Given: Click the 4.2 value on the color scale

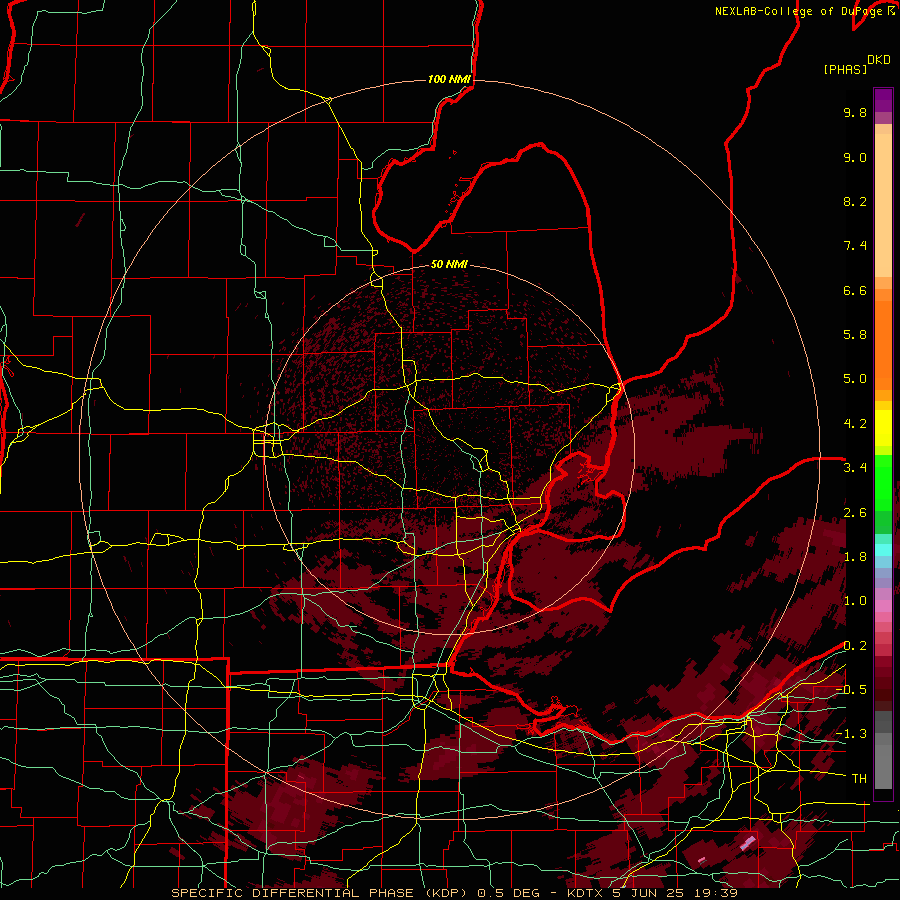Looking at the screenshot, I should 855,424.
